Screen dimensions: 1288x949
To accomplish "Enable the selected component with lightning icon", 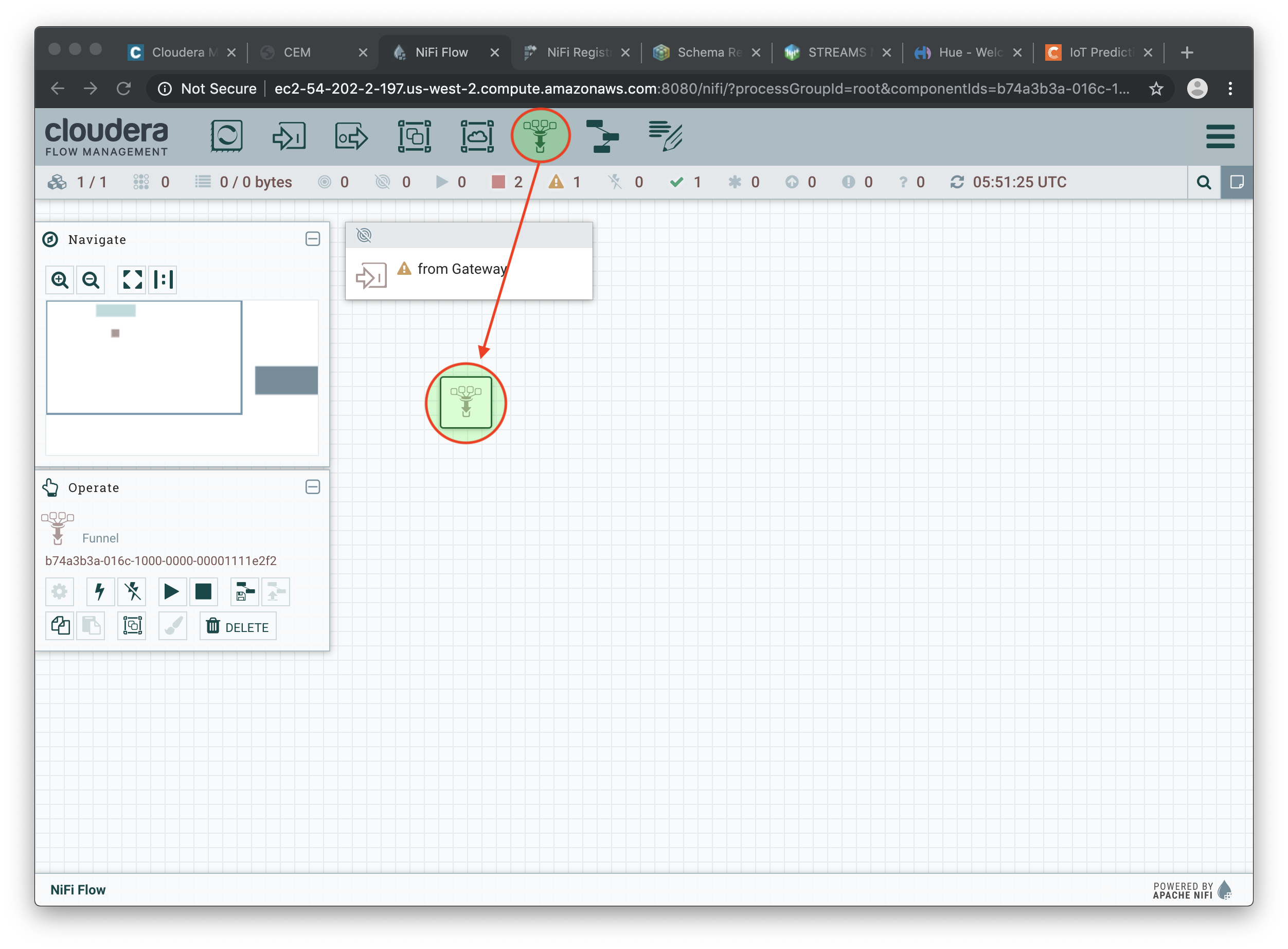I will click(x=100, y=592).
